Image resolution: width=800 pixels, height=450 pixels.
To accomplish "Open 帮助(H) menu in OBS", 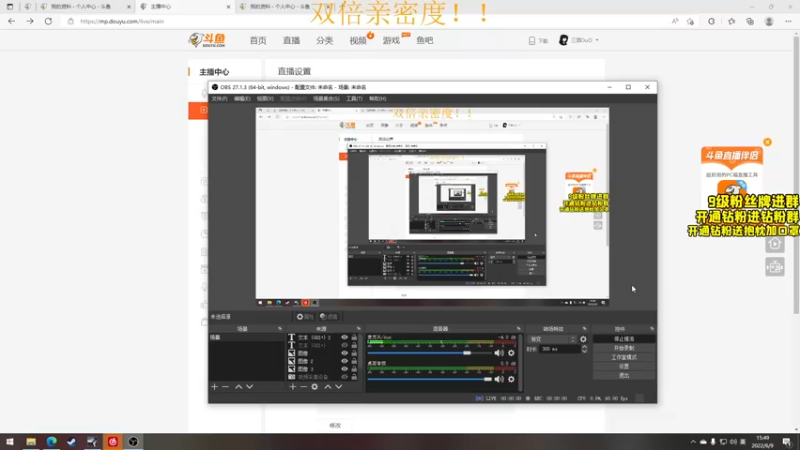I will click(x=378, y=98).
